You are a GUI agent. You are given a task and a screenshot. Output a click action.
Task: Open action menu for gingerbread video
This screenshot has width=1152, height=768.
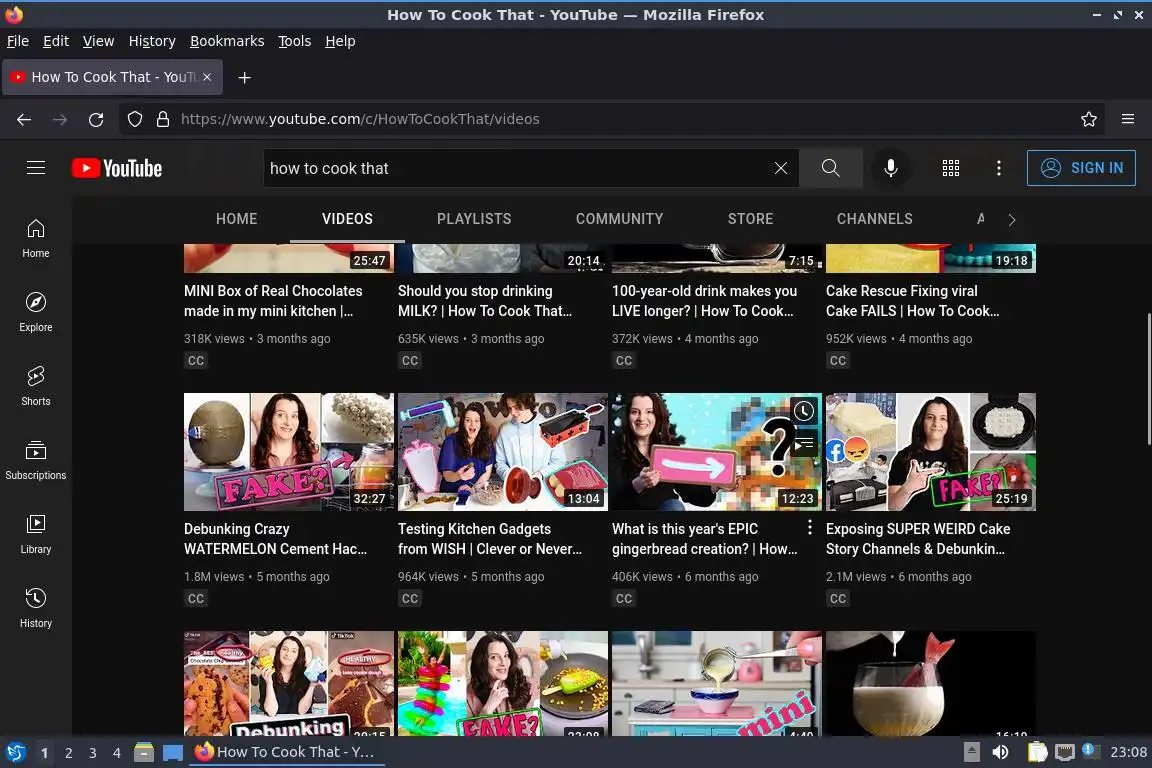coord(810,527)
